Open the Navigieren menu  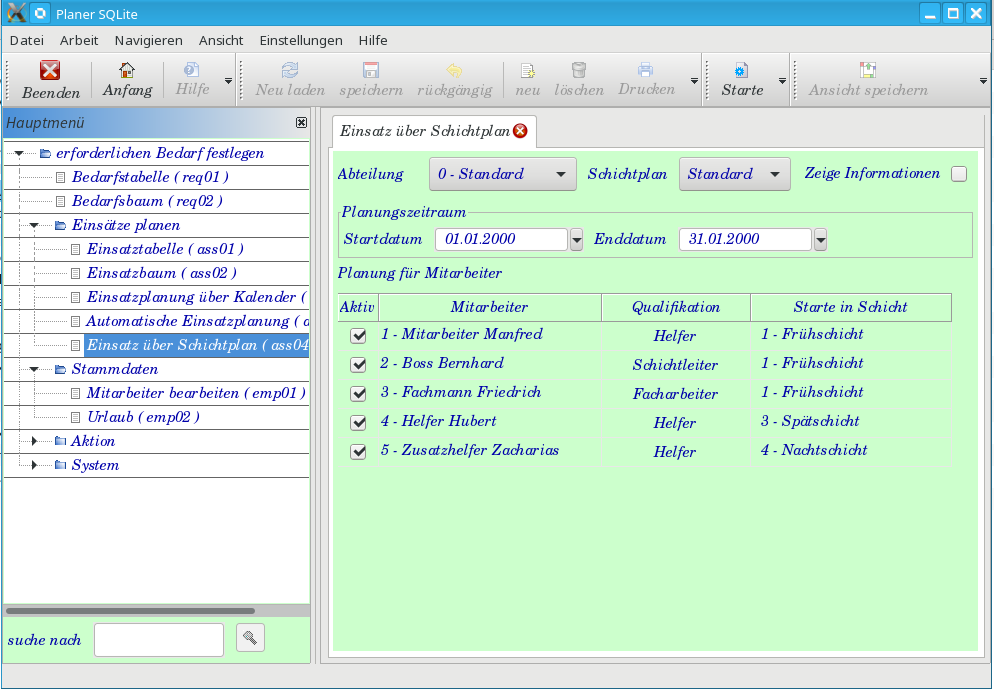[148, 40]
